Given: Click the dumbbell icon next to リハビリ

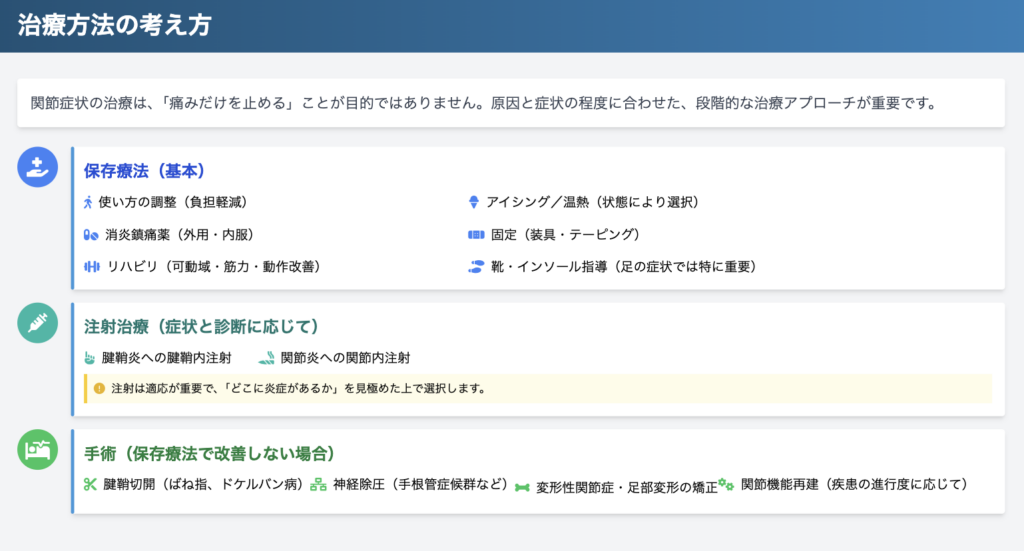Looking at the screenshot, I should pos(91,266).
